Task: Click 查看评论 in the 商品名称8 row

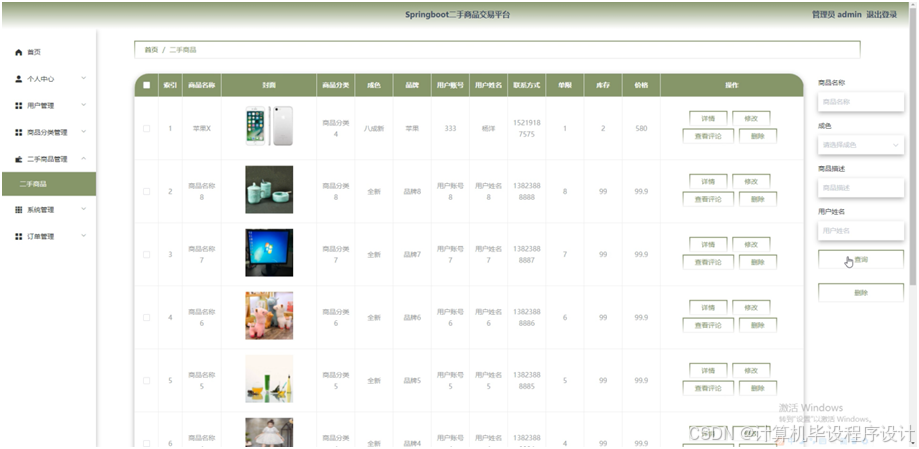Action: click(x=708, y=199)
